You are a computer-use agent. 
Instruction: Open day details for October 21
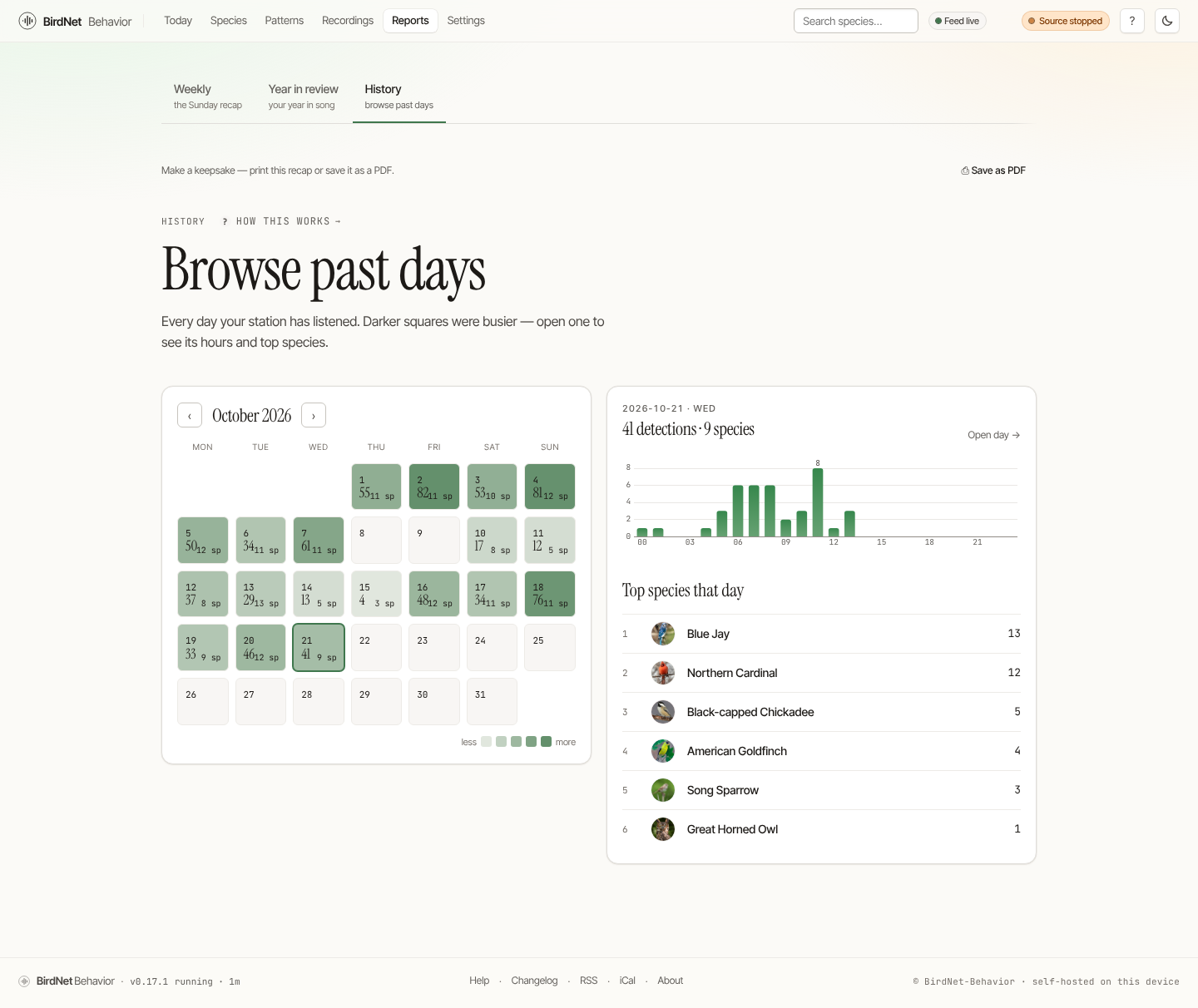(x=993, y=435)
